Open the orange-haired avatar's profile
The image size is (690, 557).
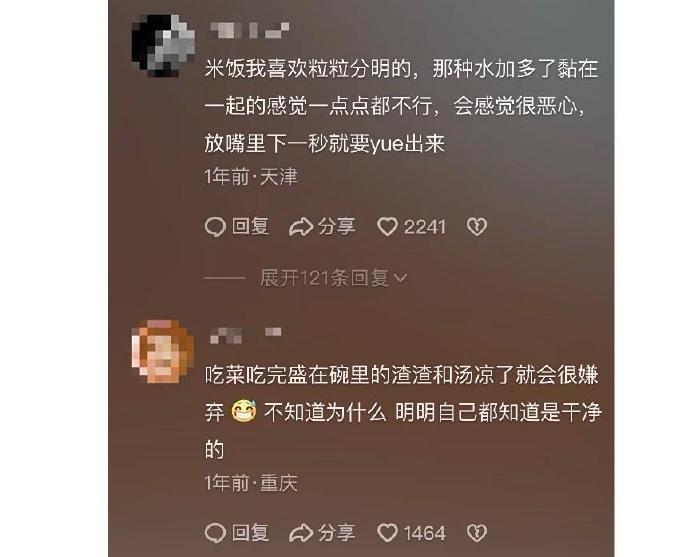(x=162, y=352)
